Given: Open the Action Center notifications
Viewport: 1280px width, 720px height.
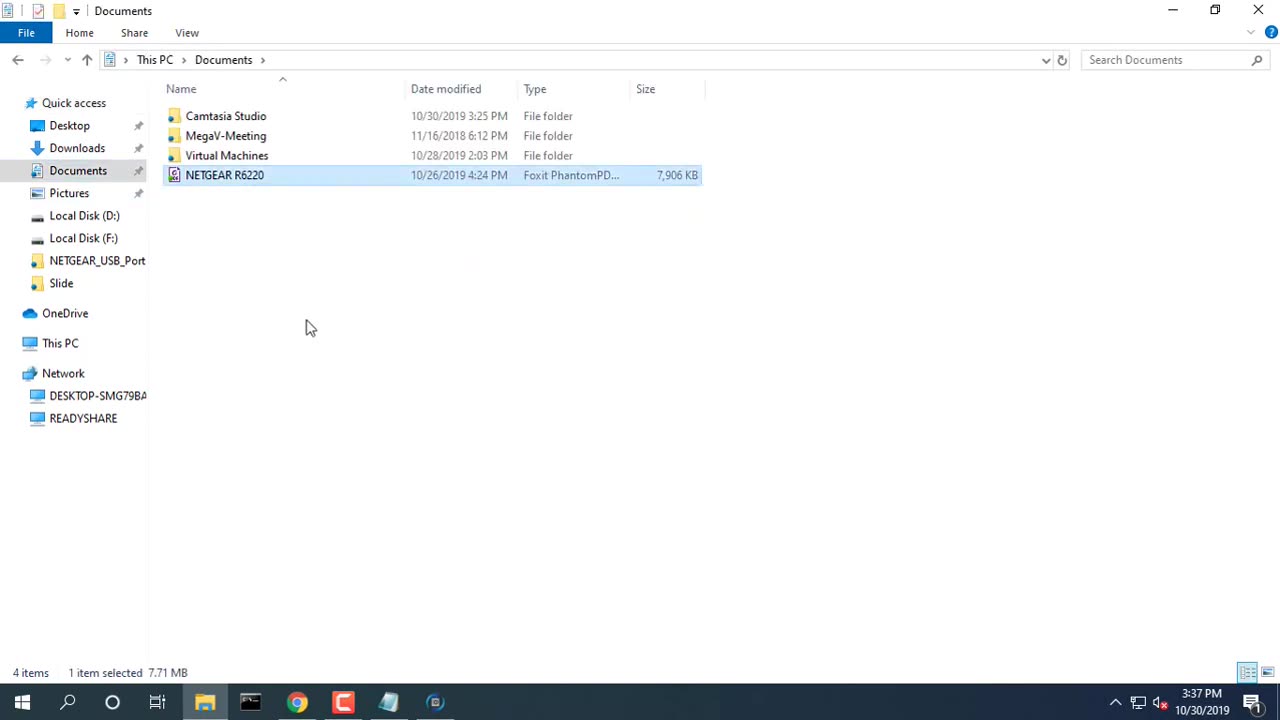Looking at the screenshot, I should (1254, 702).
